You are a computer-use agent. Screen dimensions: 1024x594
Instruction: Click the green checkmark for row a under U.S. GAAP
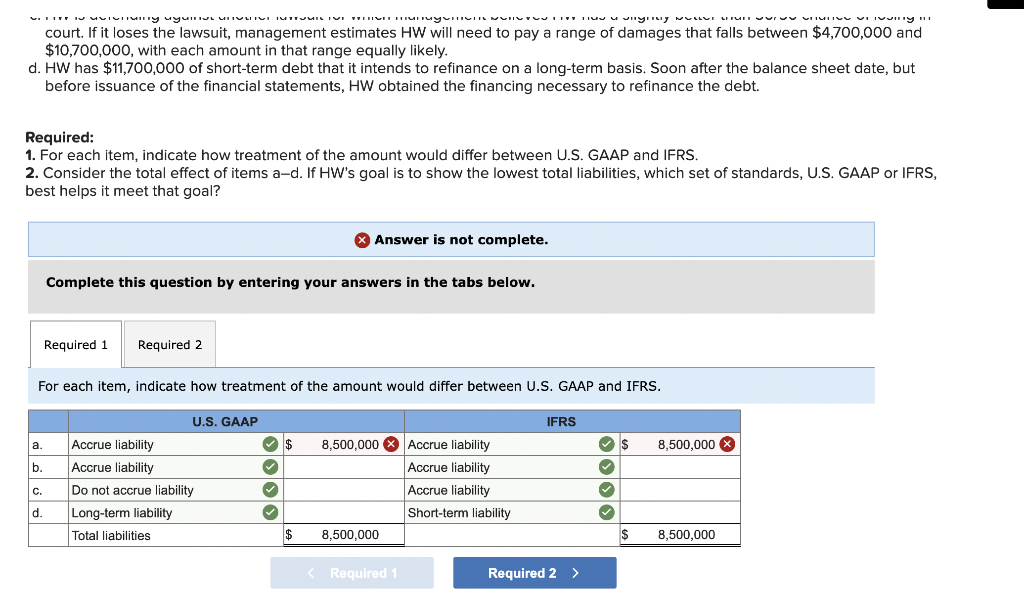tap(268, 444)
